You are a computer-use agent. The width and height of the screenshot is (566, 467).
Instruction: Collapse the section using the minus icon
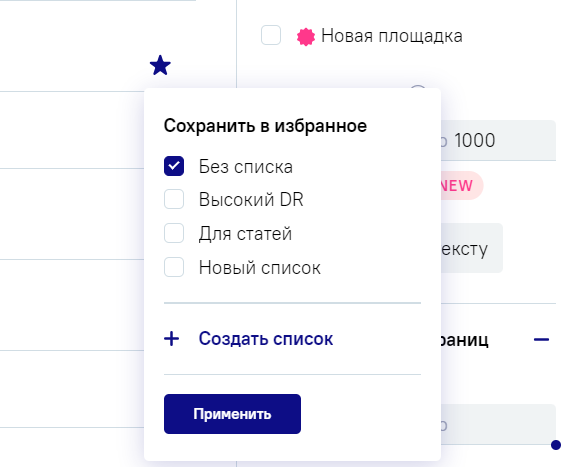coord(541,340)
